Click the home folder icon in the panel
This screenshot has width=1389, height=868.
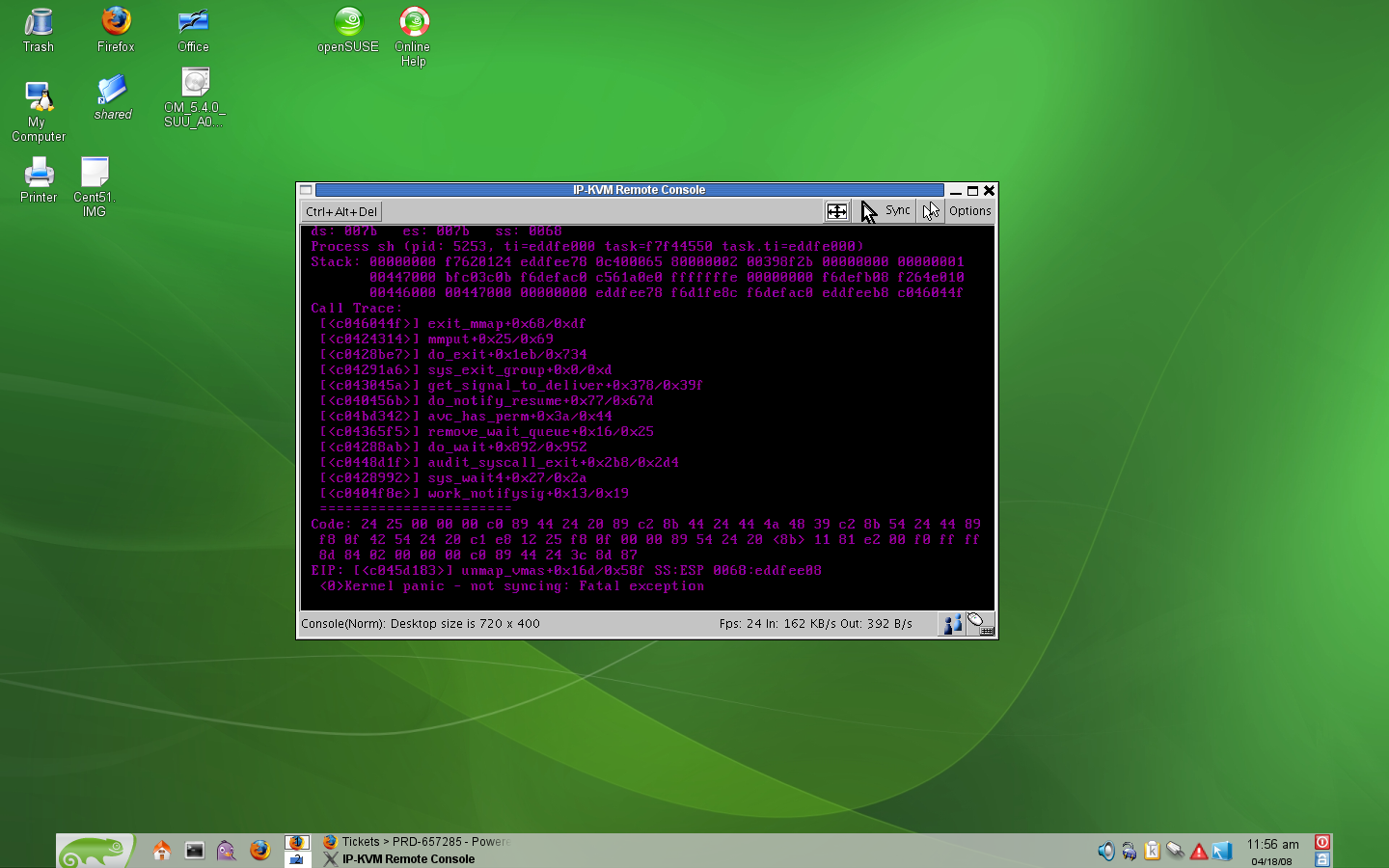pyautogui.click(x=162, y=850)
